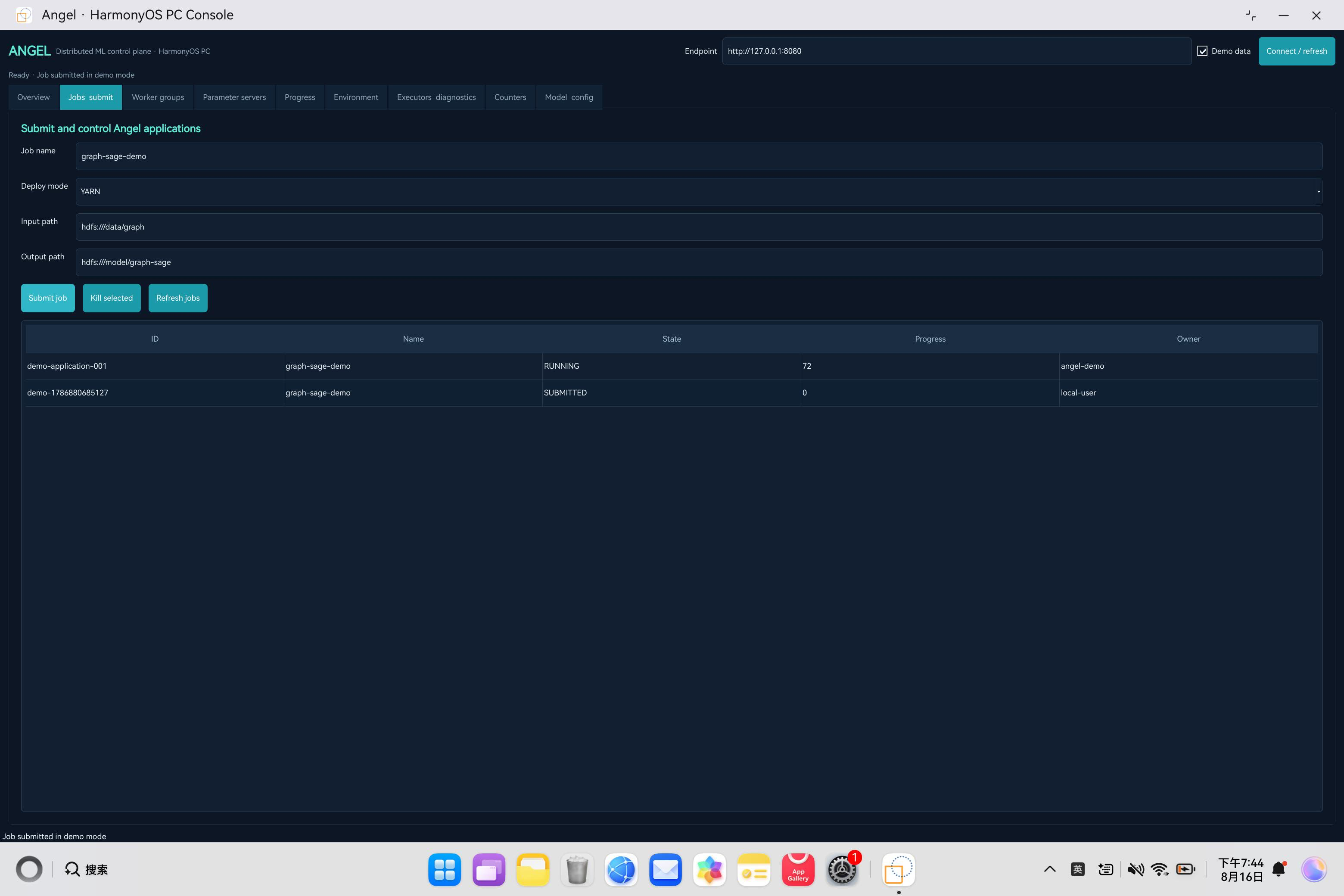Open the Trash icon in the dock

(x=577, y=870)
